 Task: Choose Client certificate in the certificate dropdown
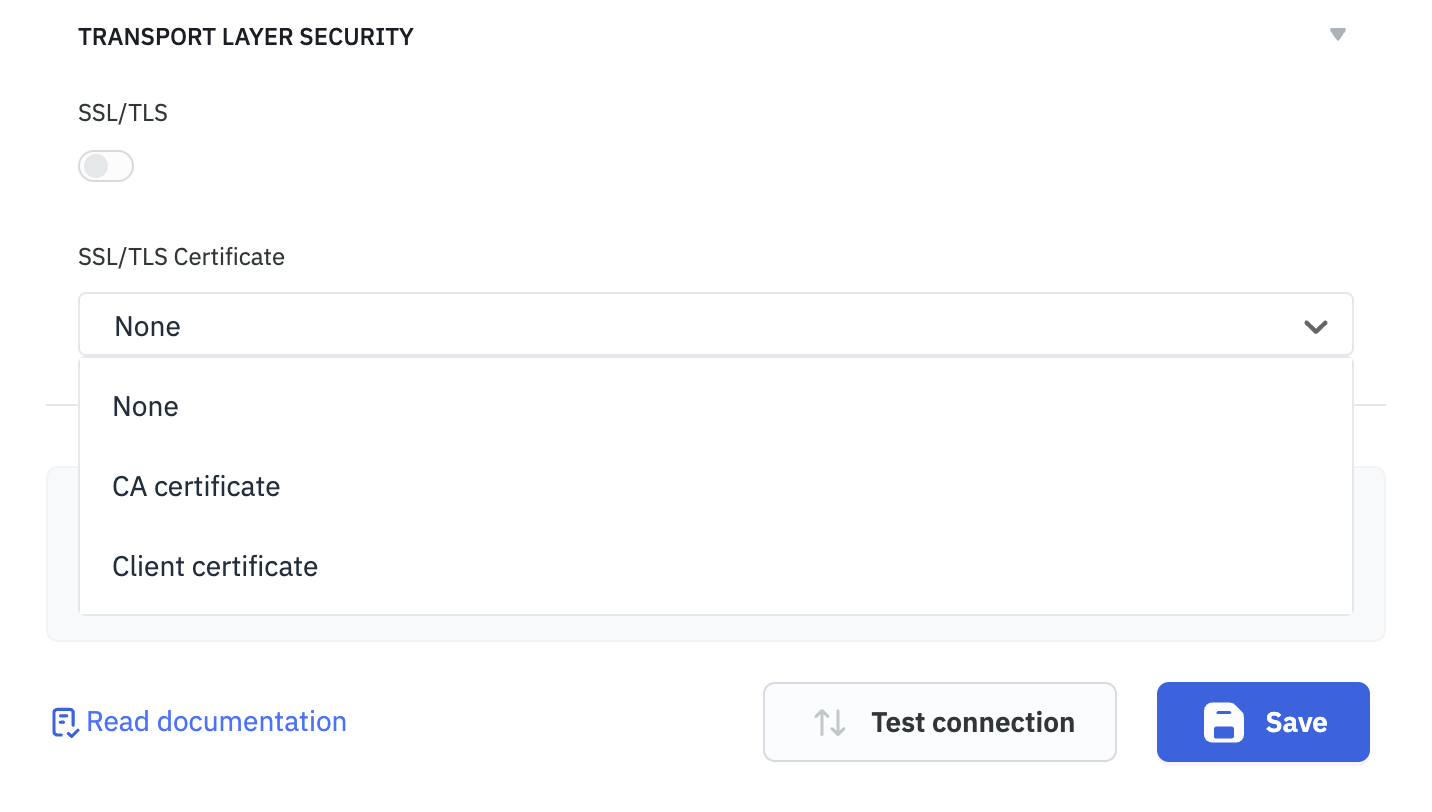pyautogui.click(x=215, y=566)
